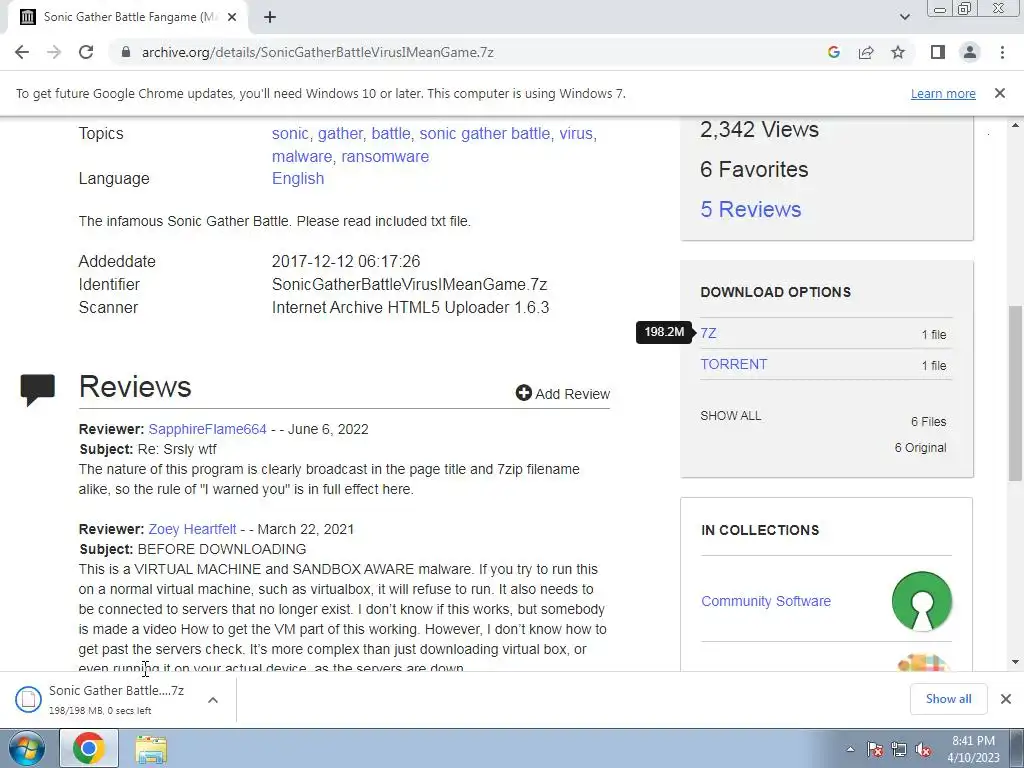Image resolution: width=1024 pixels, height=768 pixels.
Task: Click the Reviews speech bubble icon
Action: coord(37,390)
